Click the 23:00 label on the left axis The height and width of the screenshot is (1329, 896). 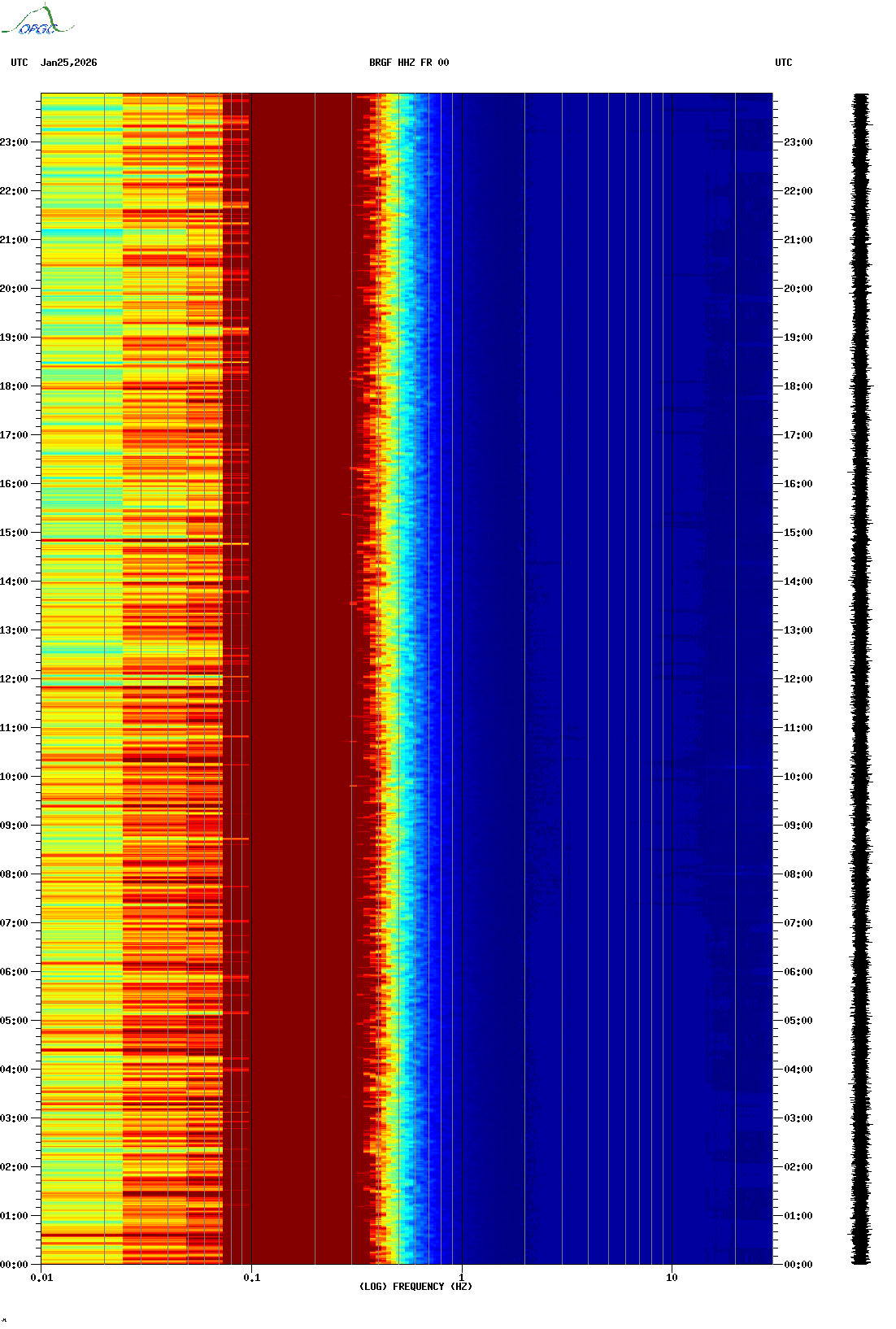tap(14, 142)
